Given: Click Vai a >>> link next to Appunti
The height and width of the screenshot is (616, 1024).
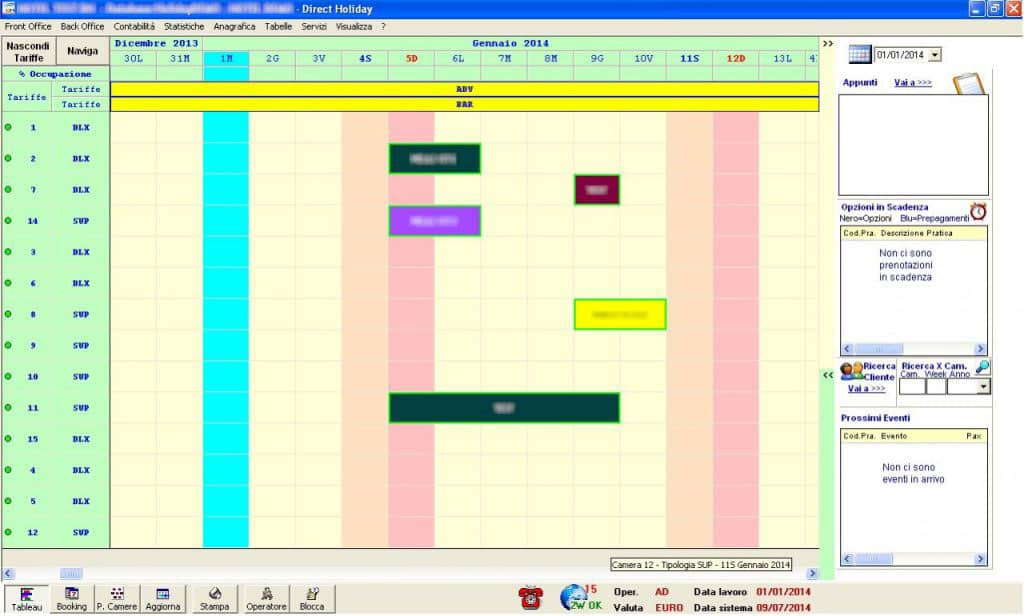Looking at the screenshot, I should pos(912,83).
